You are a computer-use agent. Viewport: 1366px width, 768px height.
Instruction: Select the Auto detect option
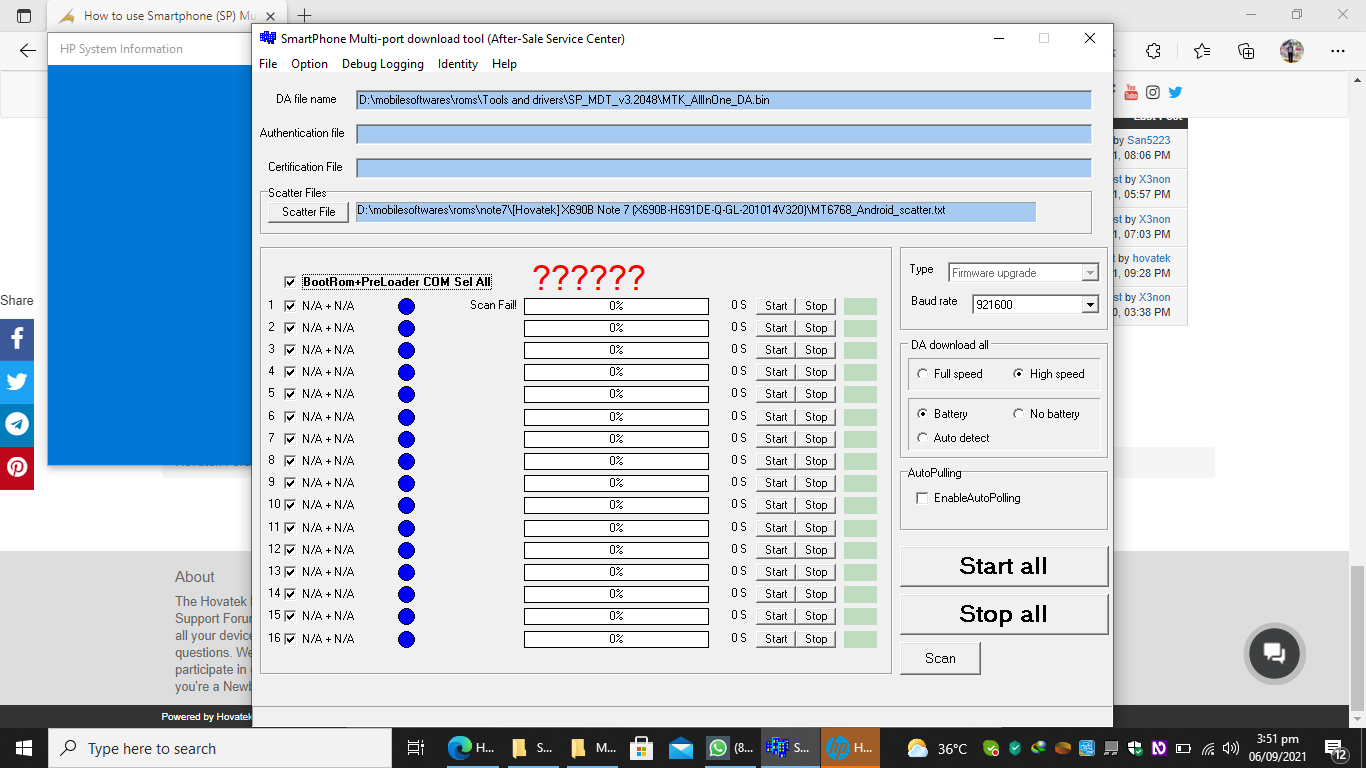click(922, 438)
